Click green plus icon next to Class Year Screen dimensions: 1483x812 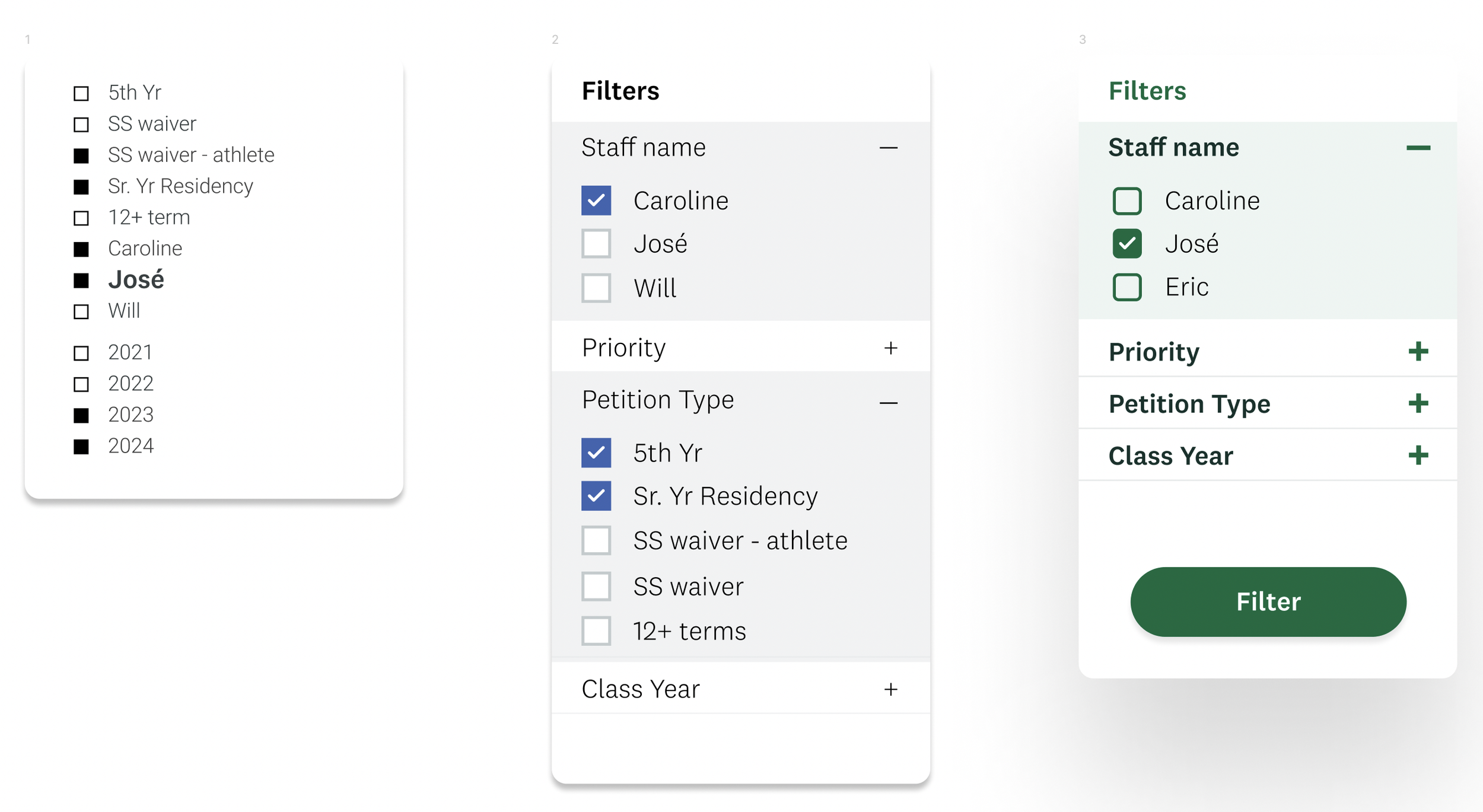click(x=1418, y=456)
